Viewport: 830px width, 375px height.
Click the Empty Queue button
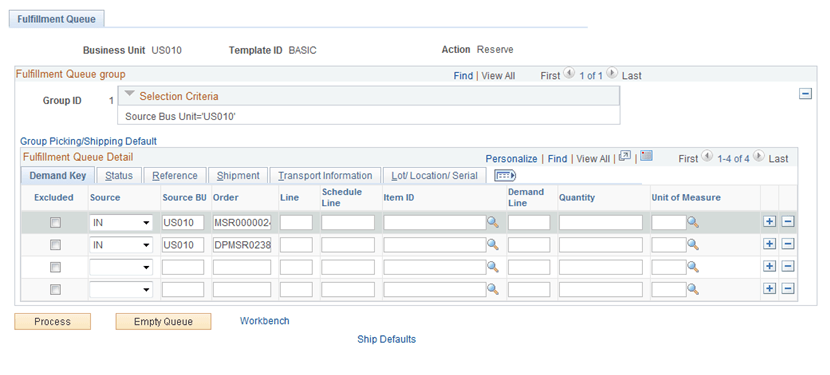click(163, 322)
